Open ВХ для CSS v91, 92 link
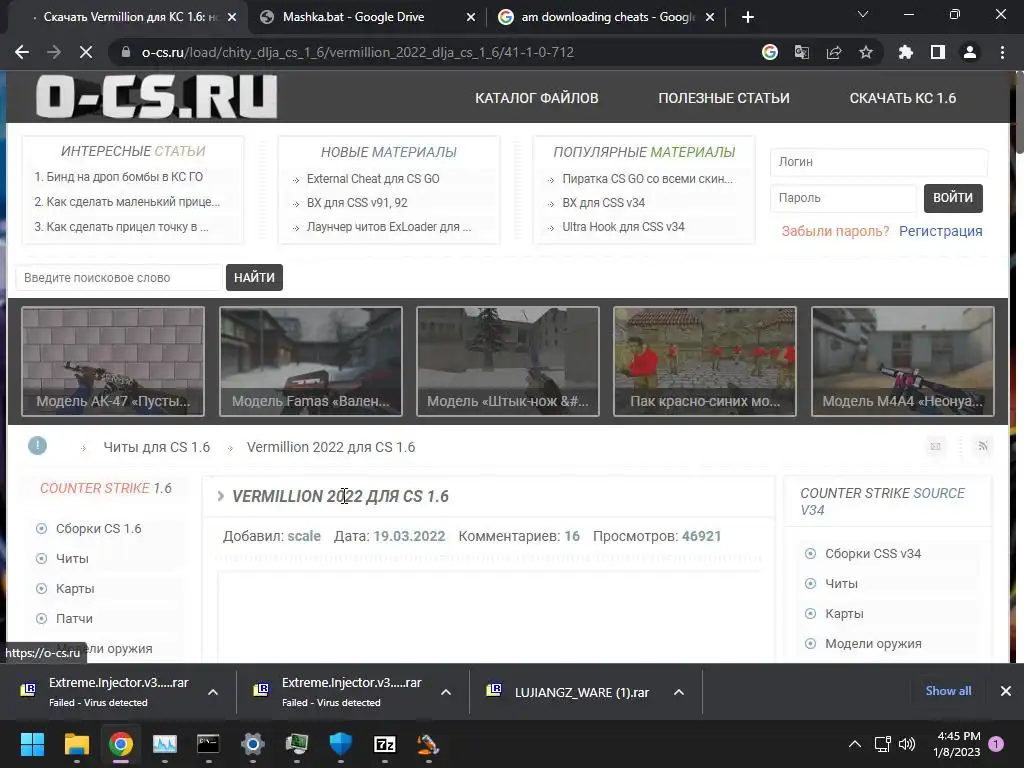1024x768 pixels. 357,202
